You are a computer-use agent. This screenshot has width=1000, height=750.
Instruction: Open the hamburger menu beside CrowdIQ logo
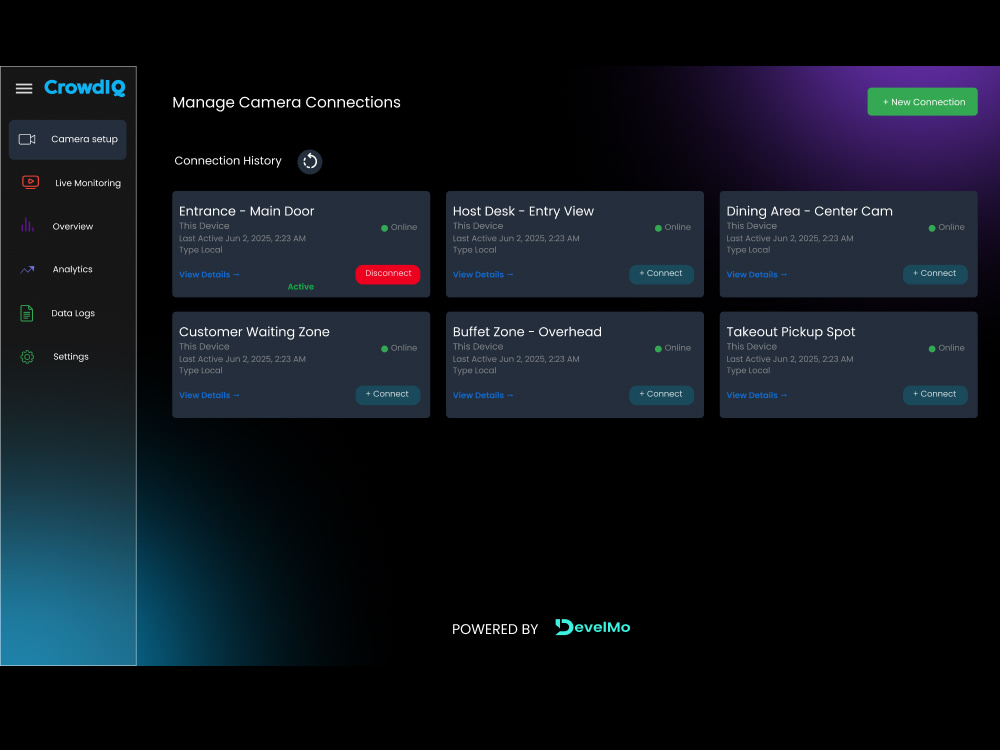[24, 88]
